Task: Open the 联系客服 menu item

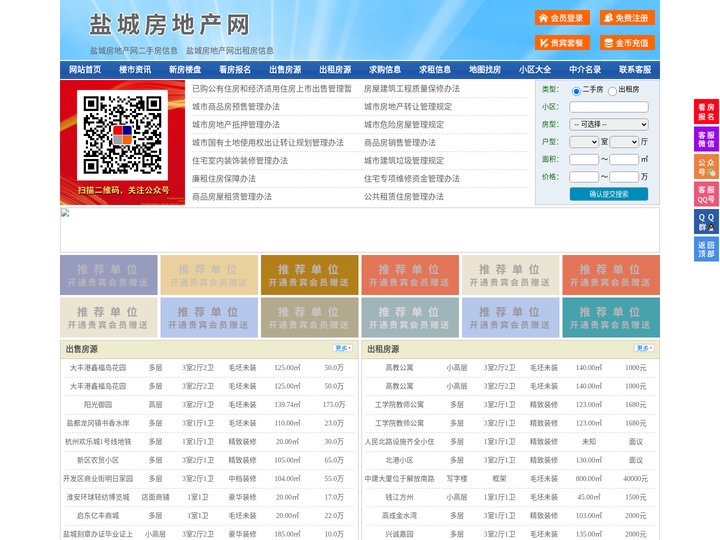Action: pyautogui.click(x=635, y=70)
